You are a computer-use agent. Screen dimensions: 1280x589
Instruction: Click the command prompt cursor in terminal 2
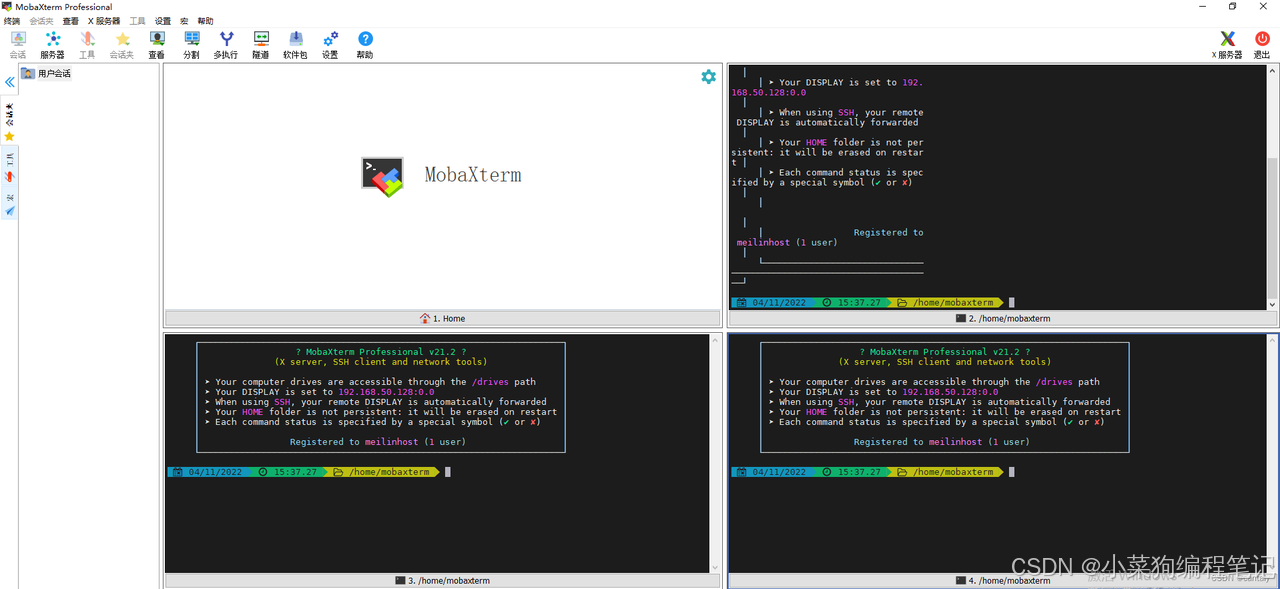coord(1012,302)
